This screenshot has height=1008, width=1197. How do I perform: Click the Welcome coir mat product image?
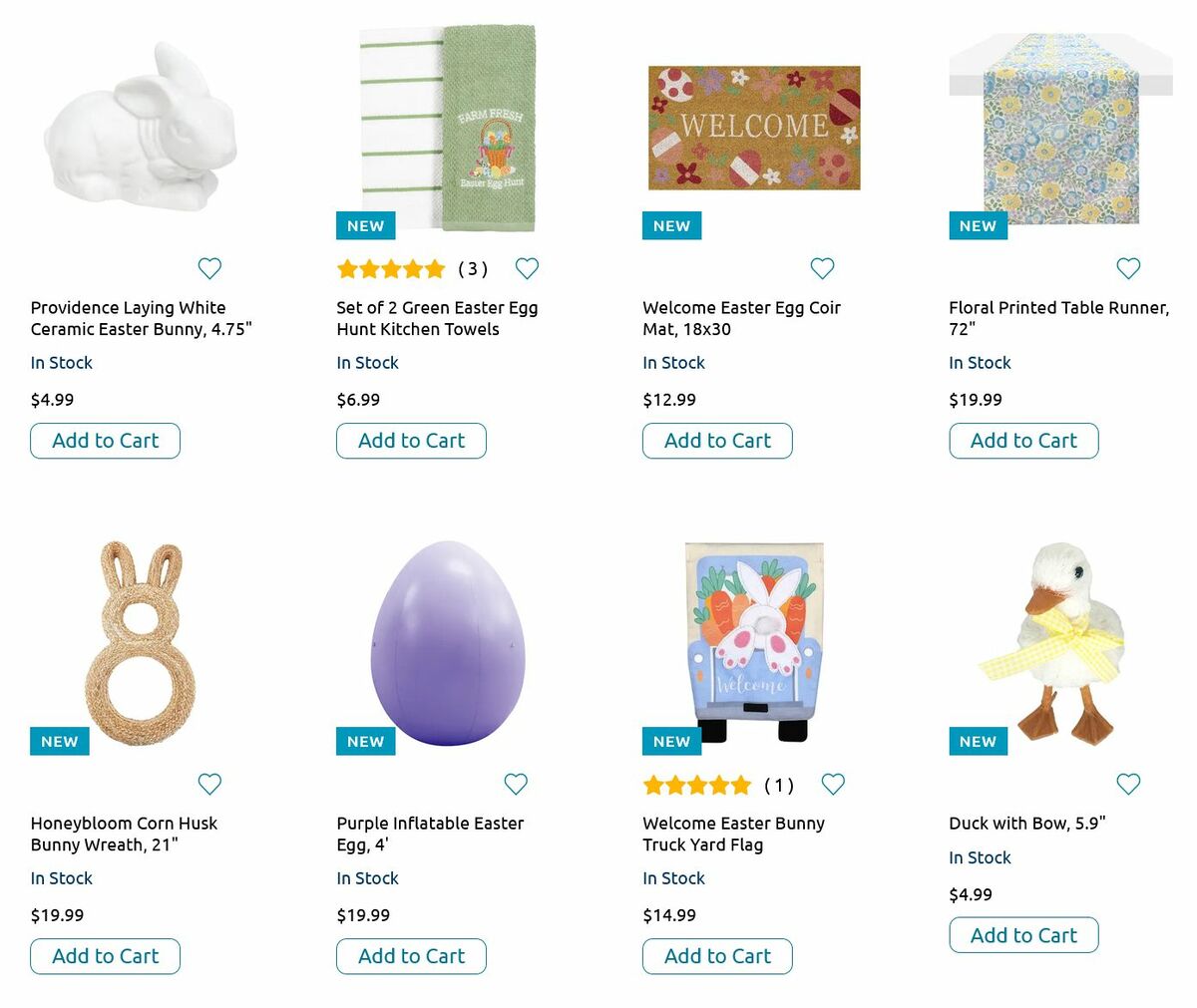754,128
